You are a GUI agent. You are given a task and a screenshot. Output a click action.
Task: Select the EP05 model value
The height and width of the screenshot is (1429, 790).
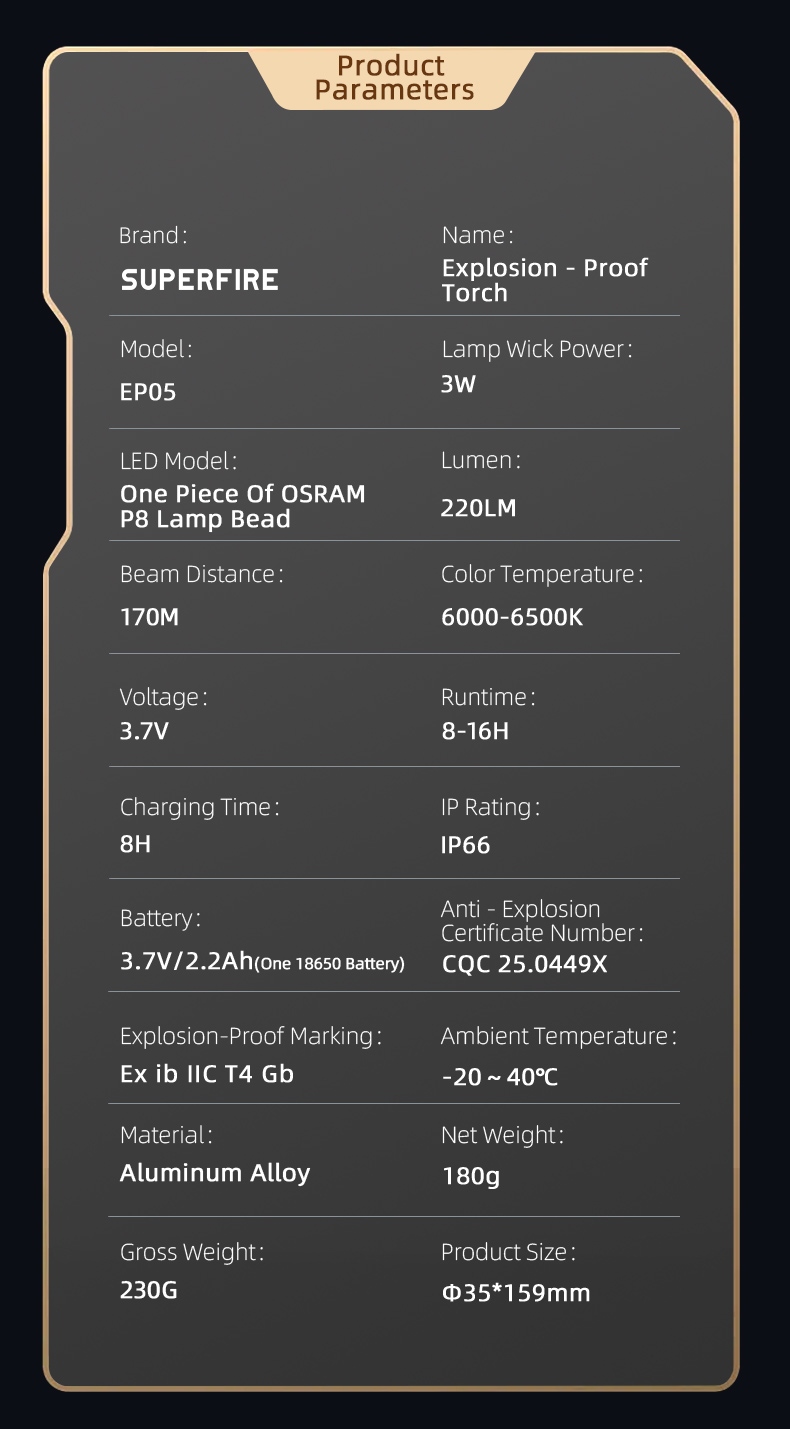tap(148, 392)
